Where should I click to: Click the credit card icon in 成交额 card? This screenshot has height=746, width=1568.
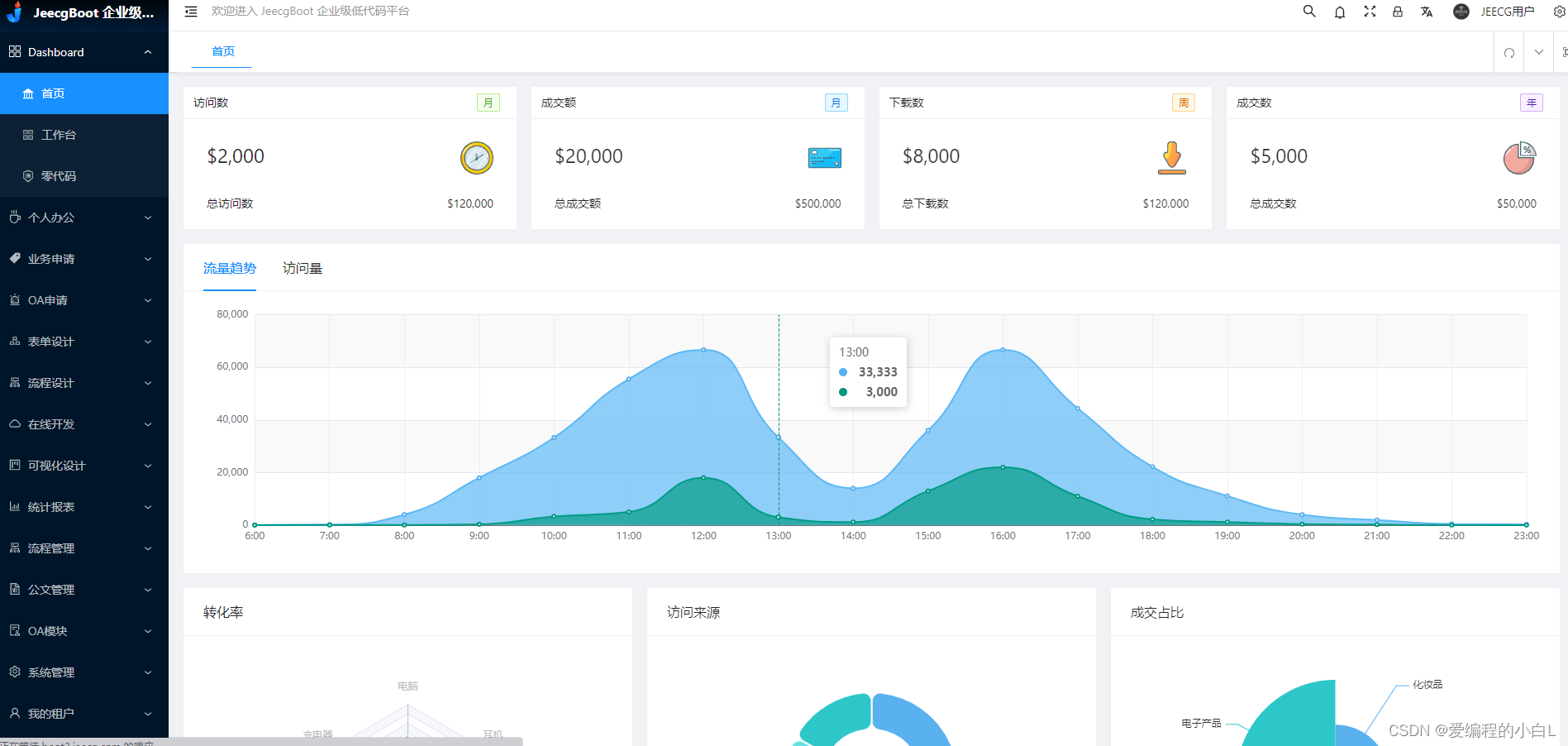824,158
